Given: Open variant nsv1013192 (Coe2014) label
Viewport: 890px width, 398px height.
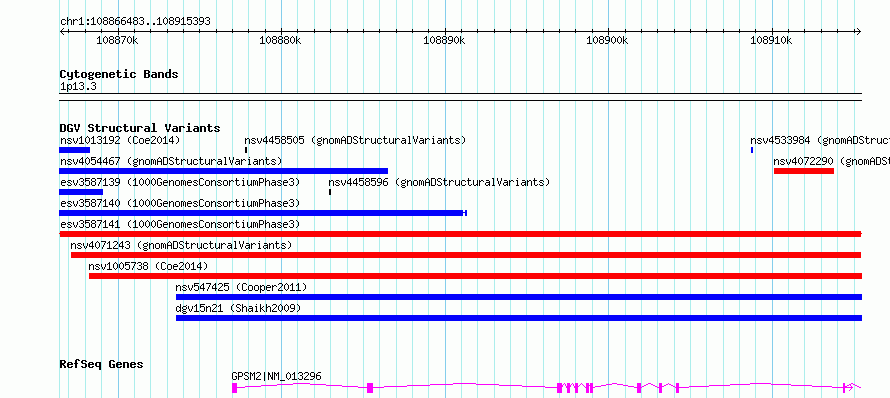Looking at the screenshot, I should 120,140.
